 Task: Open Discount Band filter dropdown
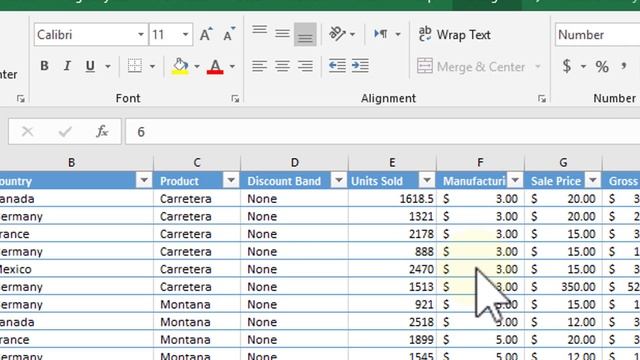339,180
